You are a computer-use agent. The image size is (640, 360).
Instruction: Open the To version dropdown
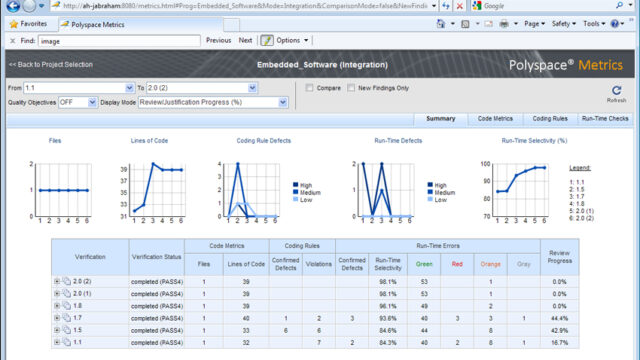coord(252,88)
